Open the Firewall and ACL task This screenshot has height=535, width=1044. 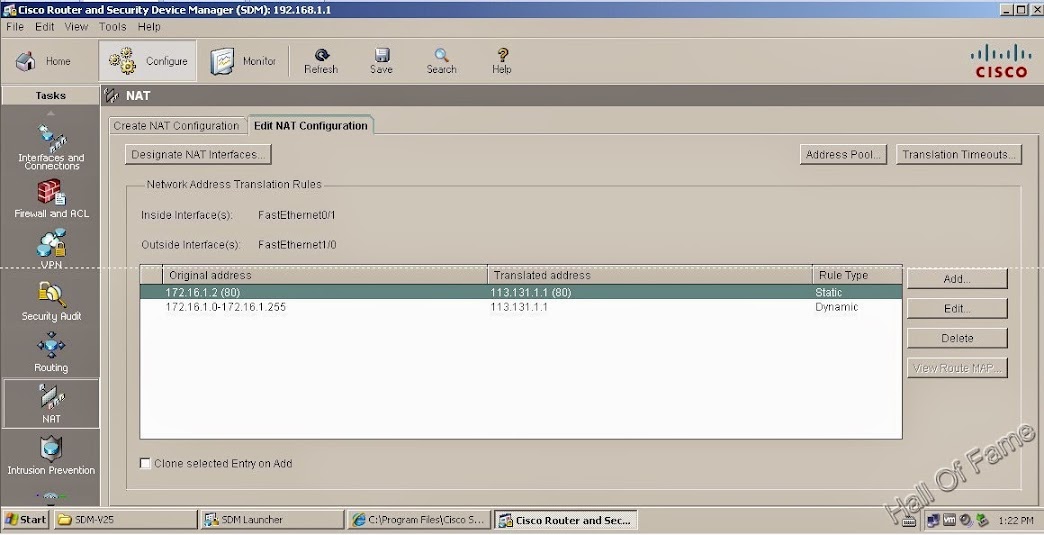pyautogui.click(x=51, y=199)
